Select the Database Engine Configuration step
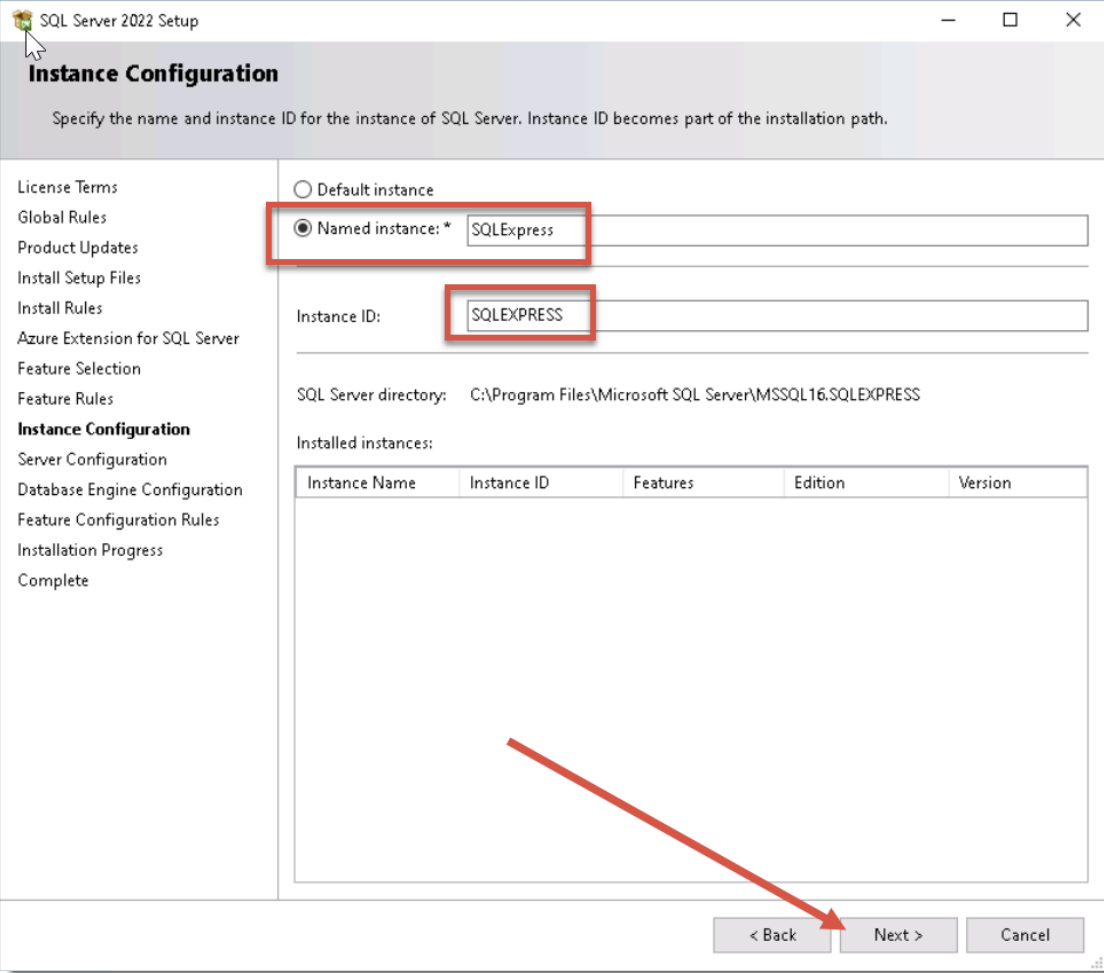1104x973 pixels. coord(130,490)
